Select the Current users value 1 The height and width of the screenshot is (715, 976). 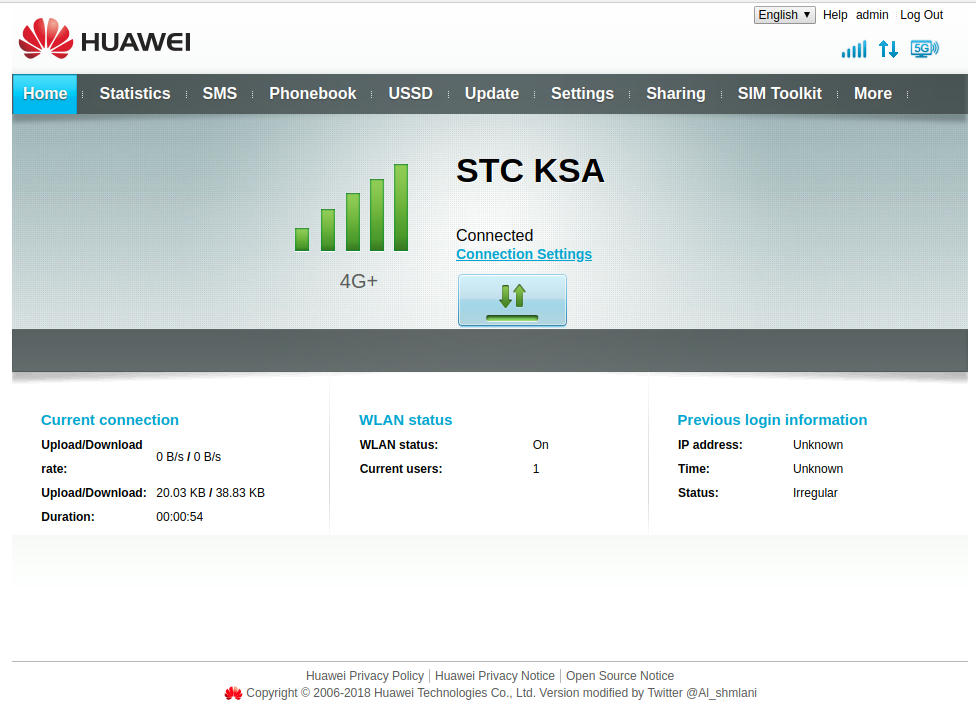[x=536, y=469]
